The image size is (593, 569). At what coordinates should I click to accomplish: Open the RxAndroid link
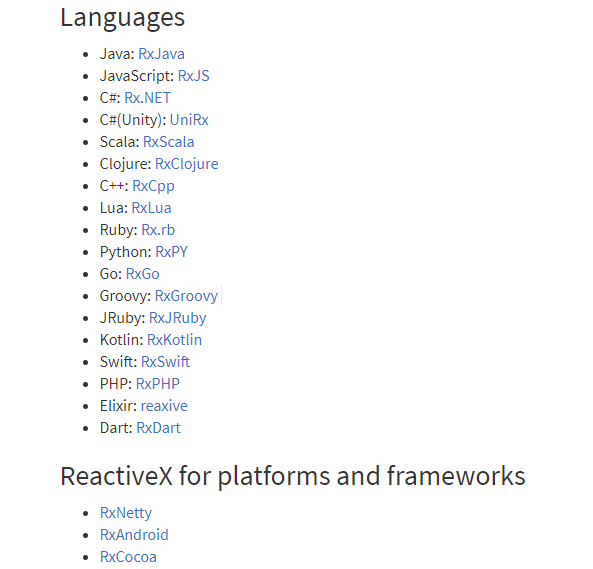tap(134, 535)
